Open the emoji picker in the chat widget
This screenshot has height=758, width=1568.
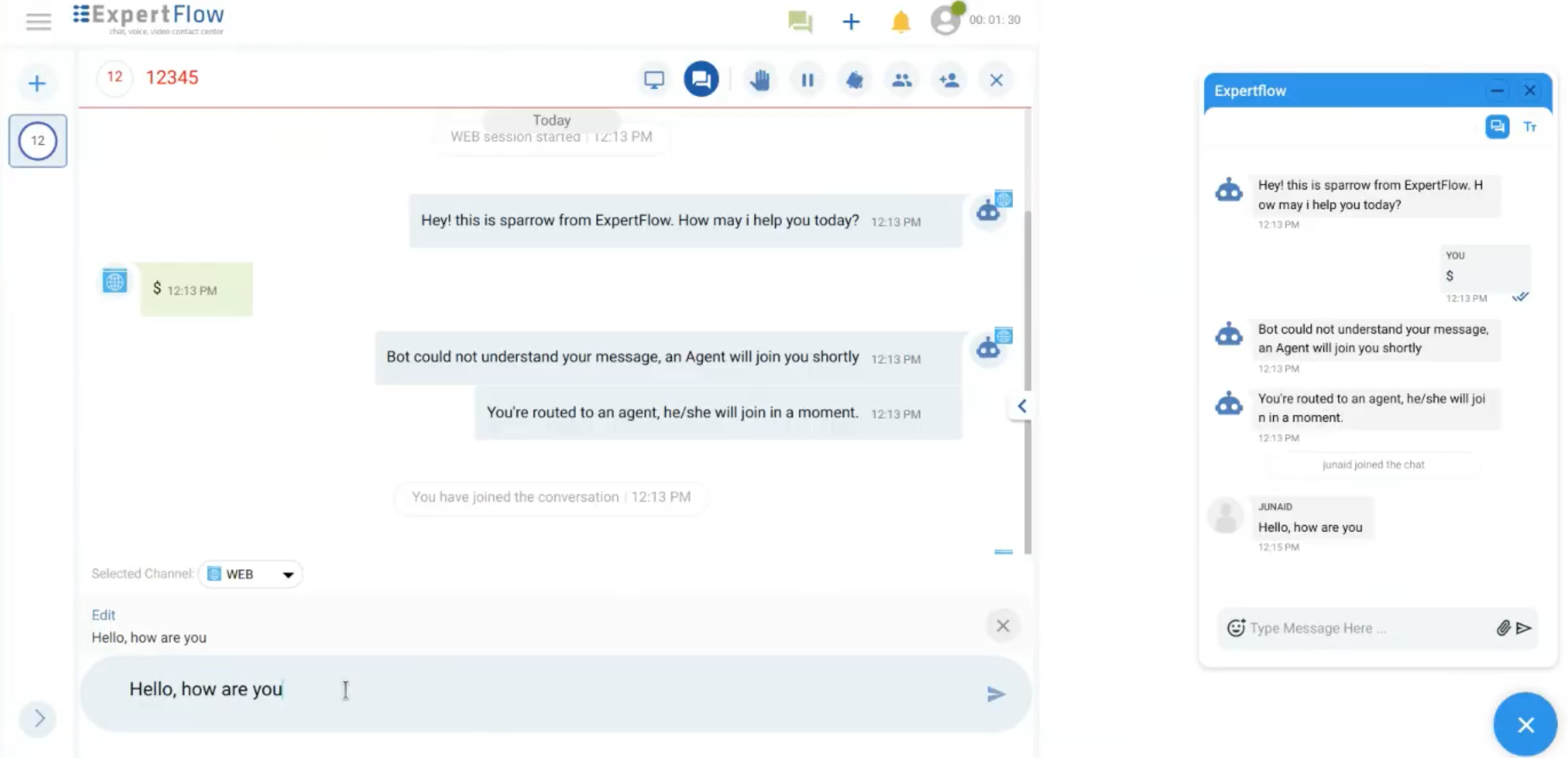1237,628
